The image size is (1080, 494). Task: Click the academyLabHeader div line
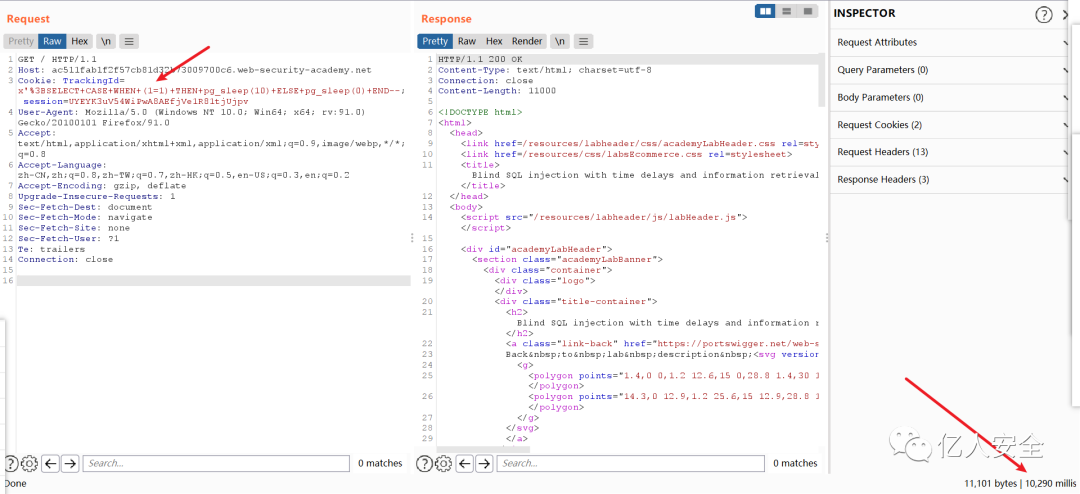[x=537, y=249]
